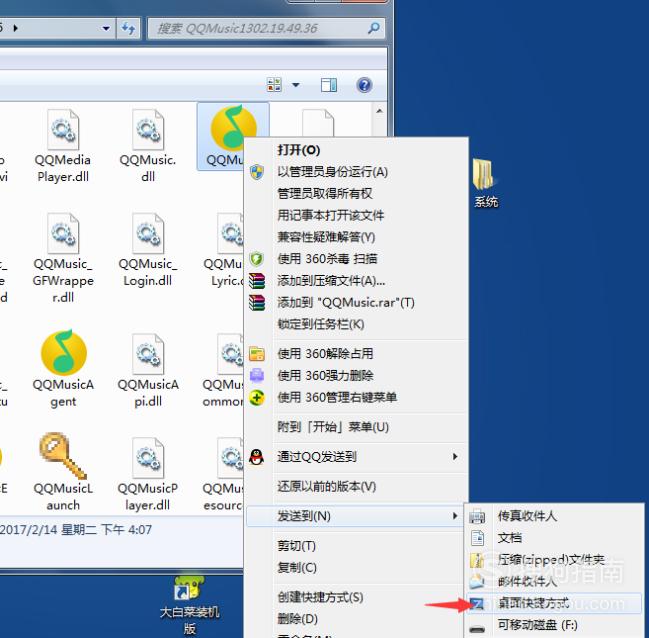Select 可移动磁盘 (F:) in the Send To submenu

click(x=554, y=625)
